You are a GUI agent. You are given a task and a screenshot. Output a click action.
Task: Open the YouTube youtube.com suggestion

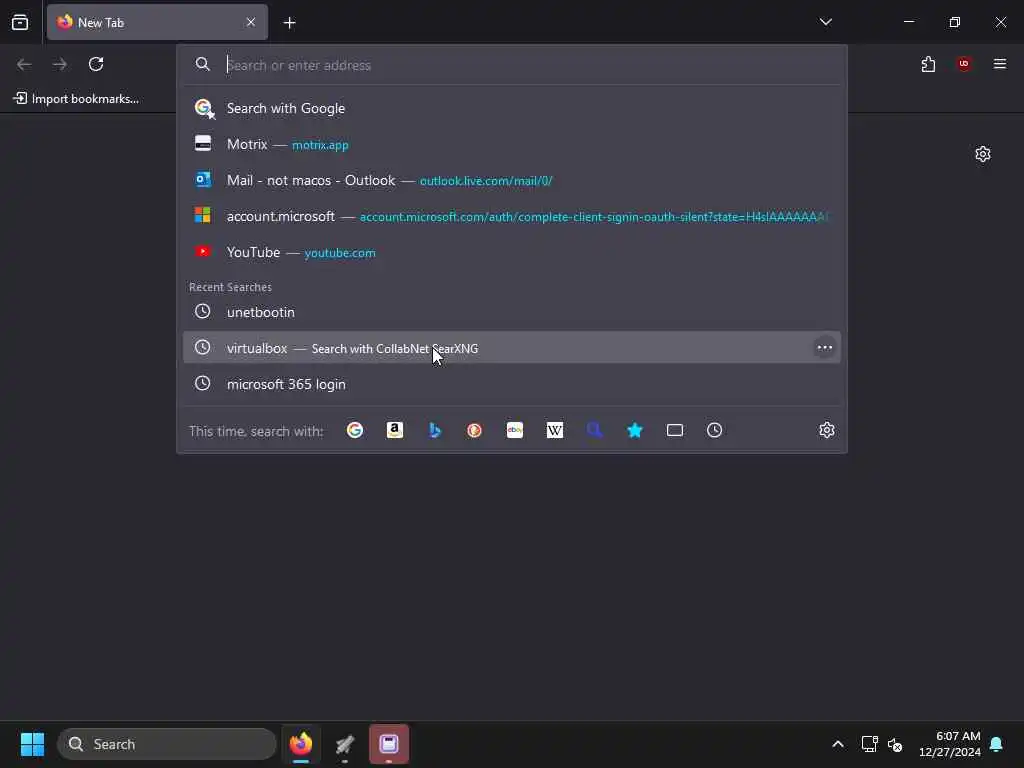tap(512, 252)
